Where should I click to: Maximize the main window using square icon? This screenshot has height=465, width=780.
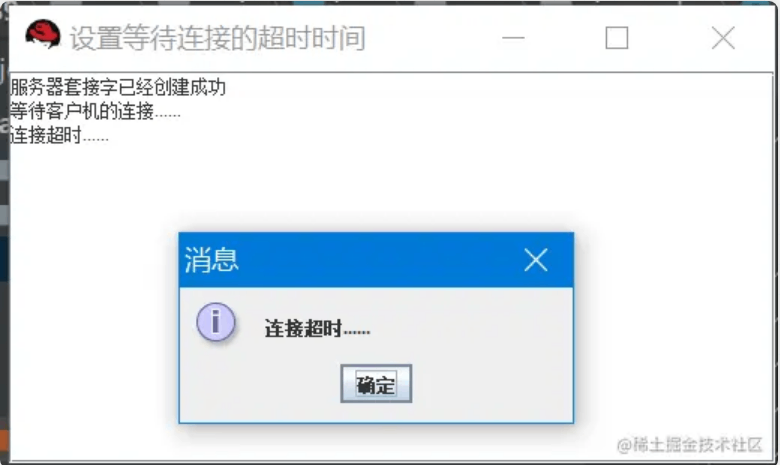617,38
